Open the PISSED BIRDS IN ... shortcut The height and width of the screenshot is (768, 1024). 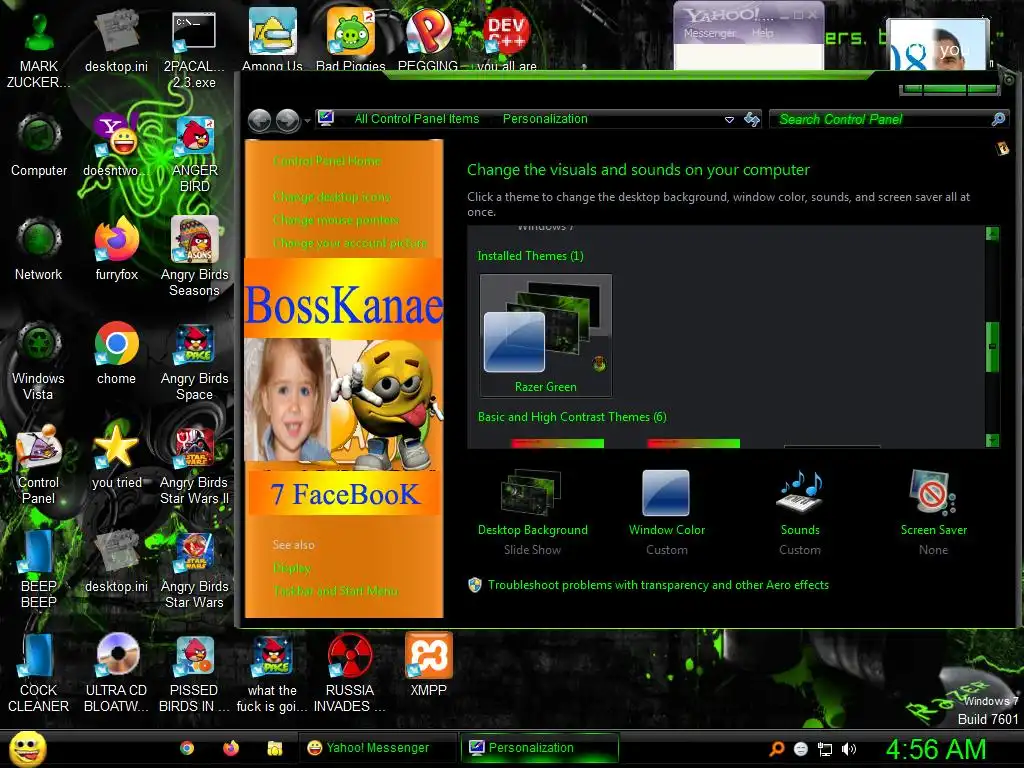[x=194, y=673]
